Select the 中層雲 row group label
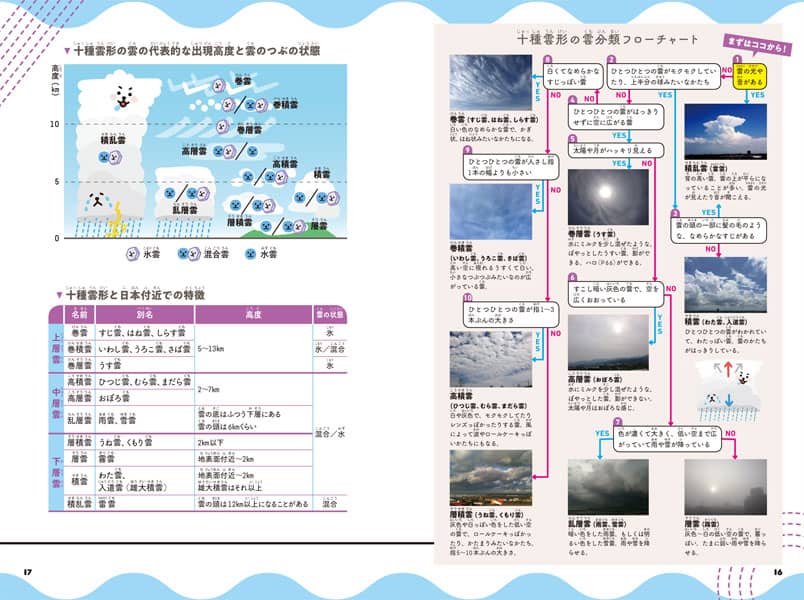804x600 pixels. (x=56, y=403)
